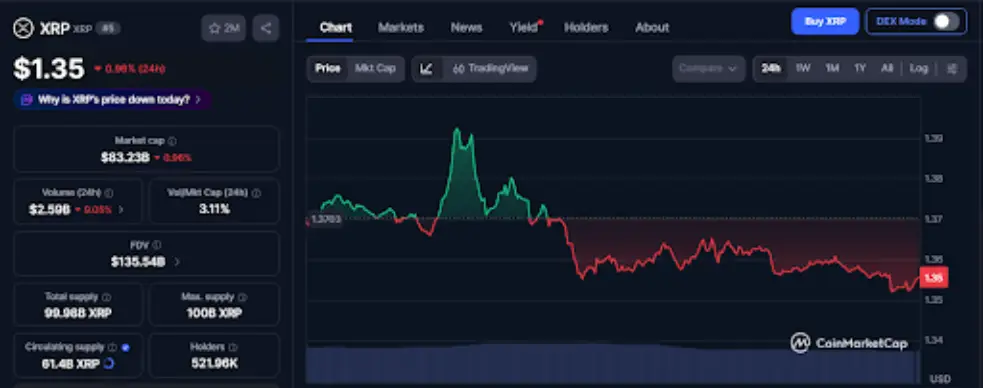Open the Markets tab

click(401, 28)
